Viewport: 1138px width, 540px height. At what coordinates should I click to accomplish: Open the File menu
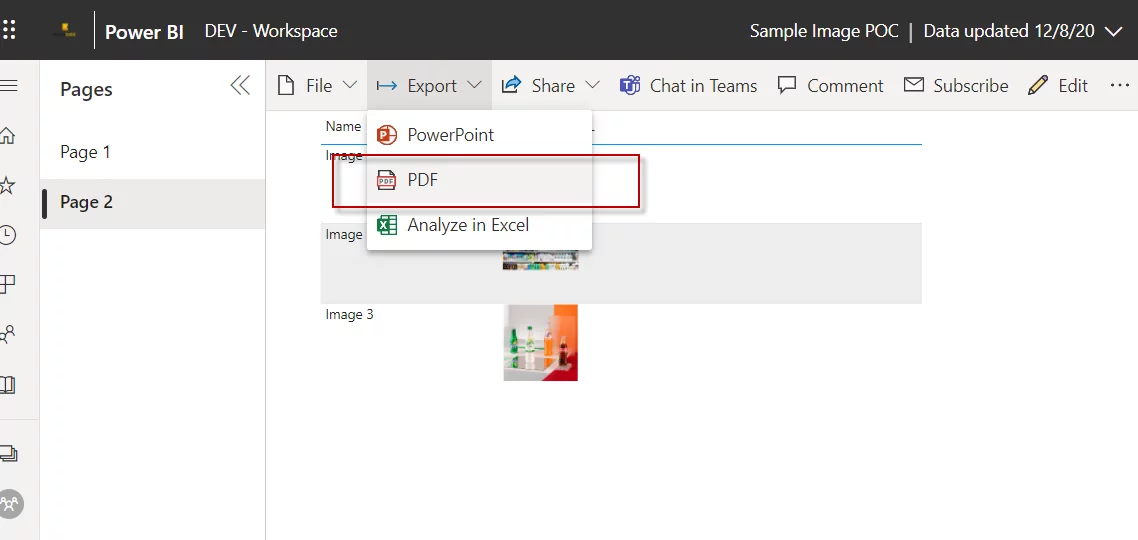(318, 86)
